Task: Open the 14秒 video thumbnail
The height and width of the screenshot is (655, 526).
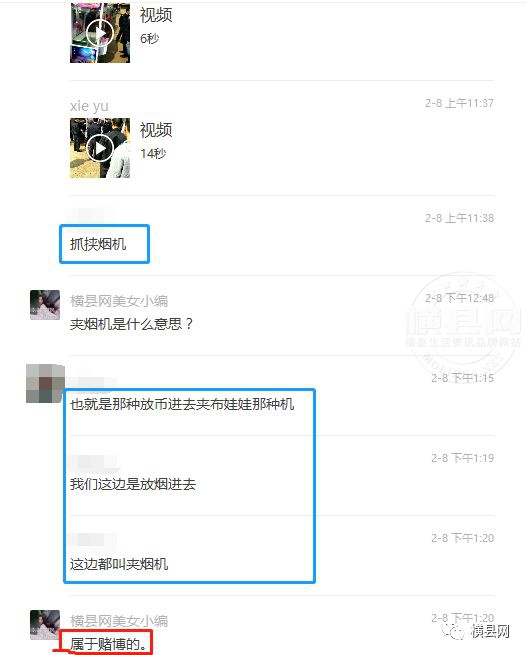Action: 100,148
